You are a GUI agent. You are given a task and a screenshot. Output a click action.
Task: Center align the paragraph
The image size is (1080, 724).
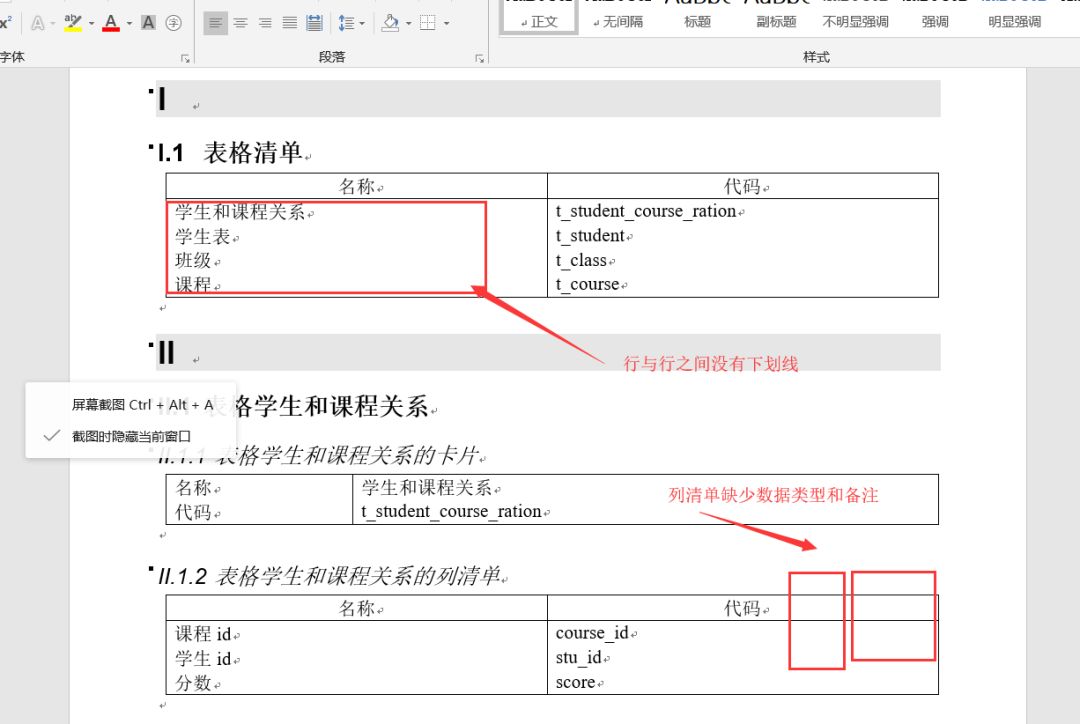[240, 23]
